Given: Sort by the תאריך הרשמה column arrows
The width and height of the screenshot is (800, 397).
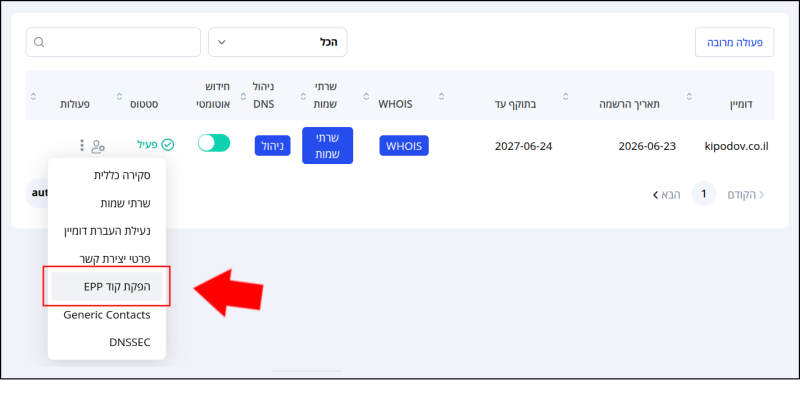Looking at the screenshot, I should click(x=566, y=96).
